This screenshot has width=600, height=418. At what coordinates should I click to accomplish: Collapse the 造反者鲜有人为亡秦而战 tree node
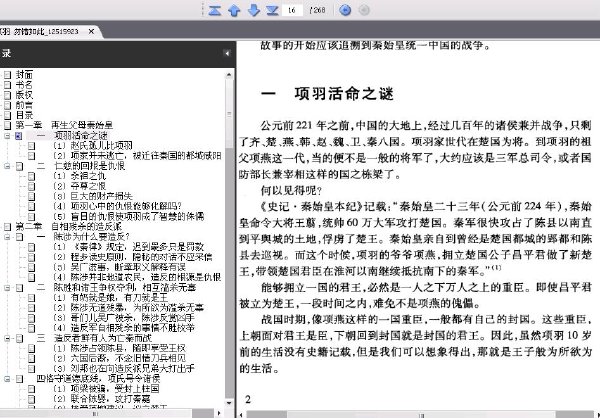(7, 338)
